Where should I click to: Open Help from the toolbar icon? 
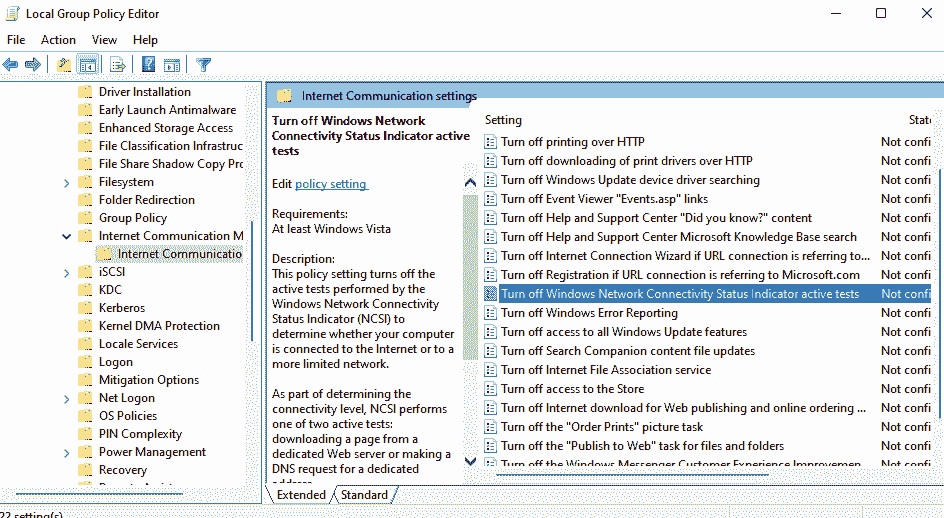148,65
